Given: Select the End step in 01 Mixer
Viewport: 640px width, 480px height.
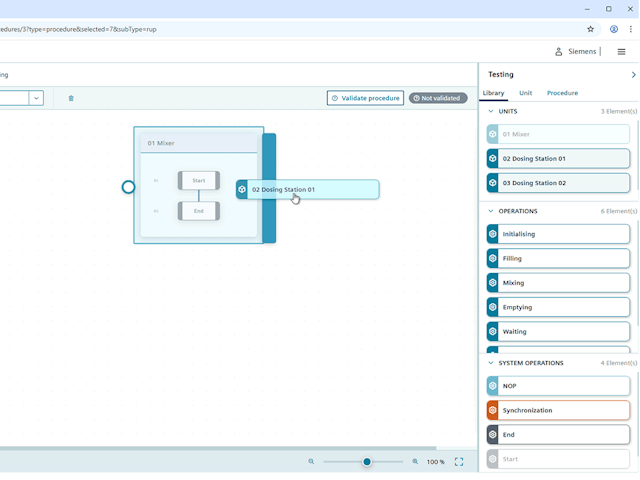Looking at the screenshot, I should point(199,211).
